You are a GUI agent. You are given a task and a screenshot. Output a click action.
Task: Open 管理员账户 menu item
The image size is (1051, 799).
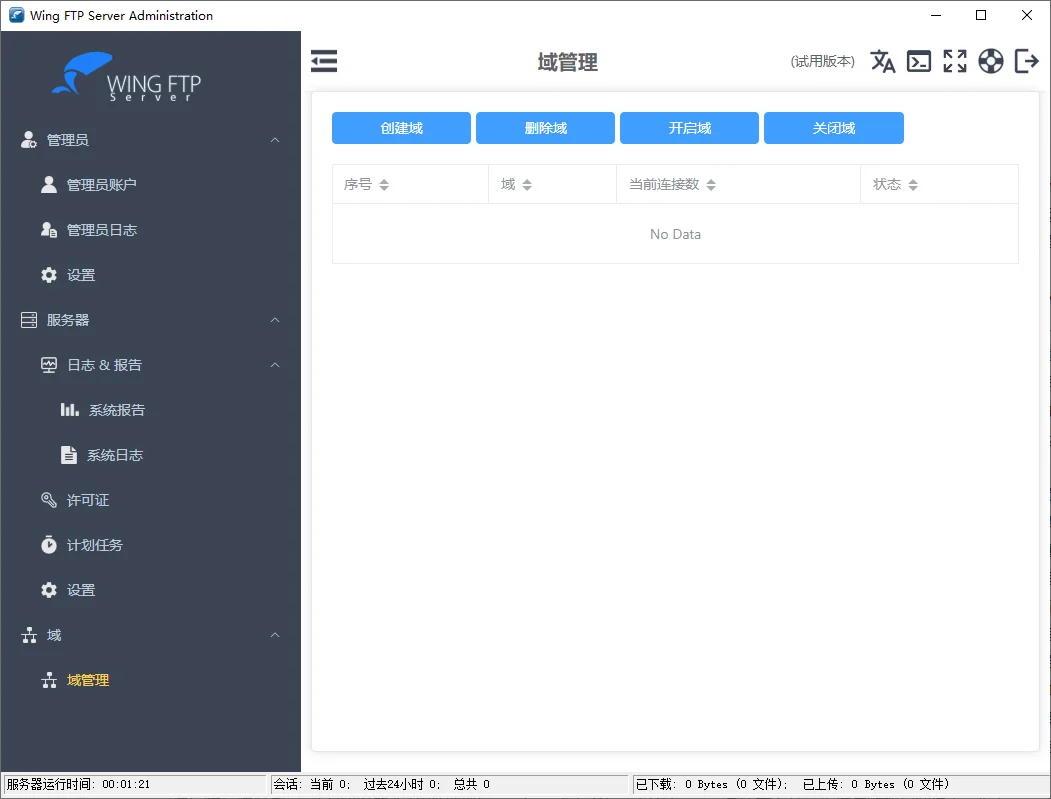150,184
